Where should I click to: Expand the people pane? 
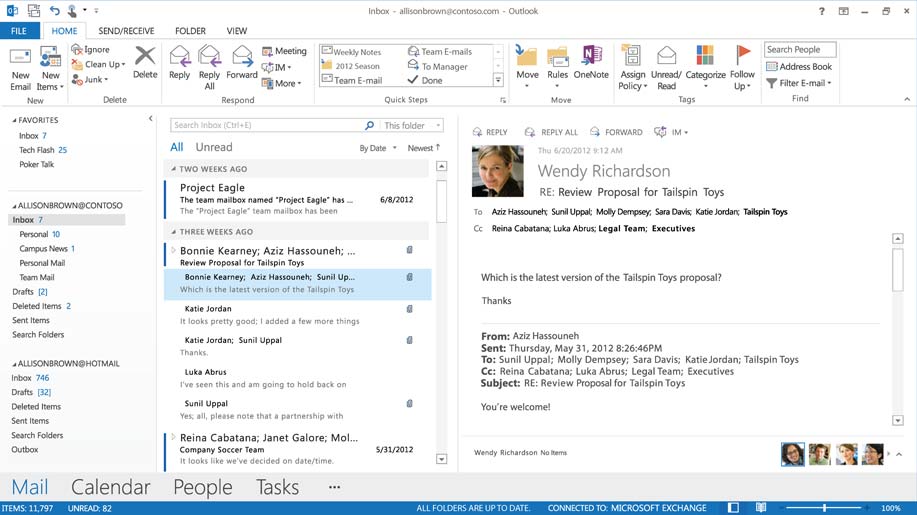(899, 454)
